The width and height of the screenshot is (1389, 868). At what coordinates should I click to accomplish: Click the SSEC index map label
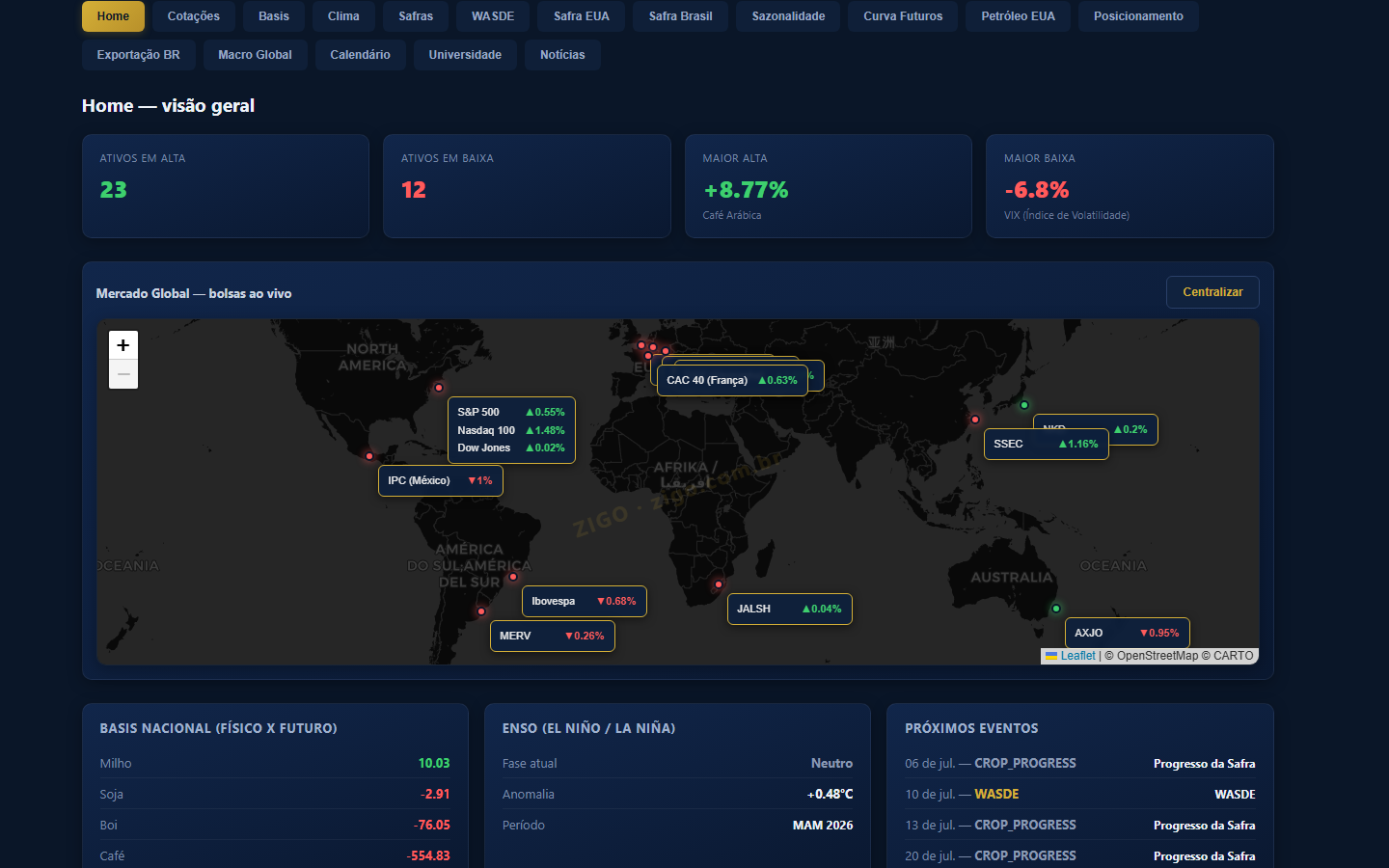(x=1046, y=444)
